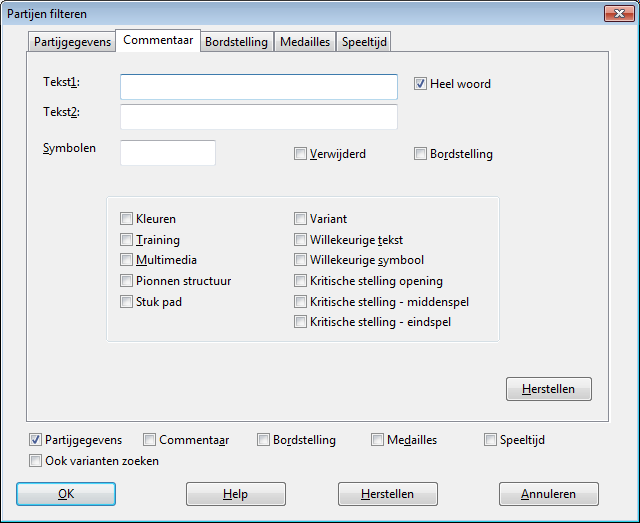This screenshot has width=640, height=523.
Task: Close the Partijen filteren dialog
Action: [x=618, y=13]
